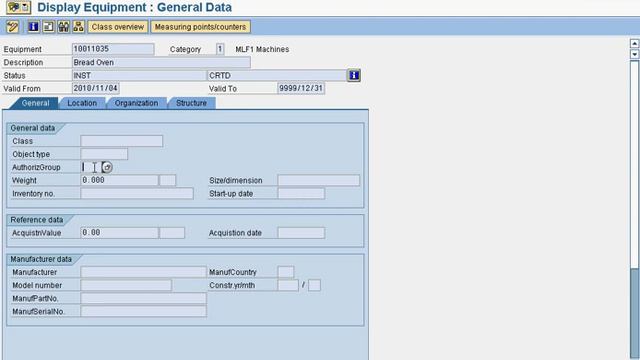Click the Weight value field
This screenshot has width=640, height=360.
tap(119, 180)
